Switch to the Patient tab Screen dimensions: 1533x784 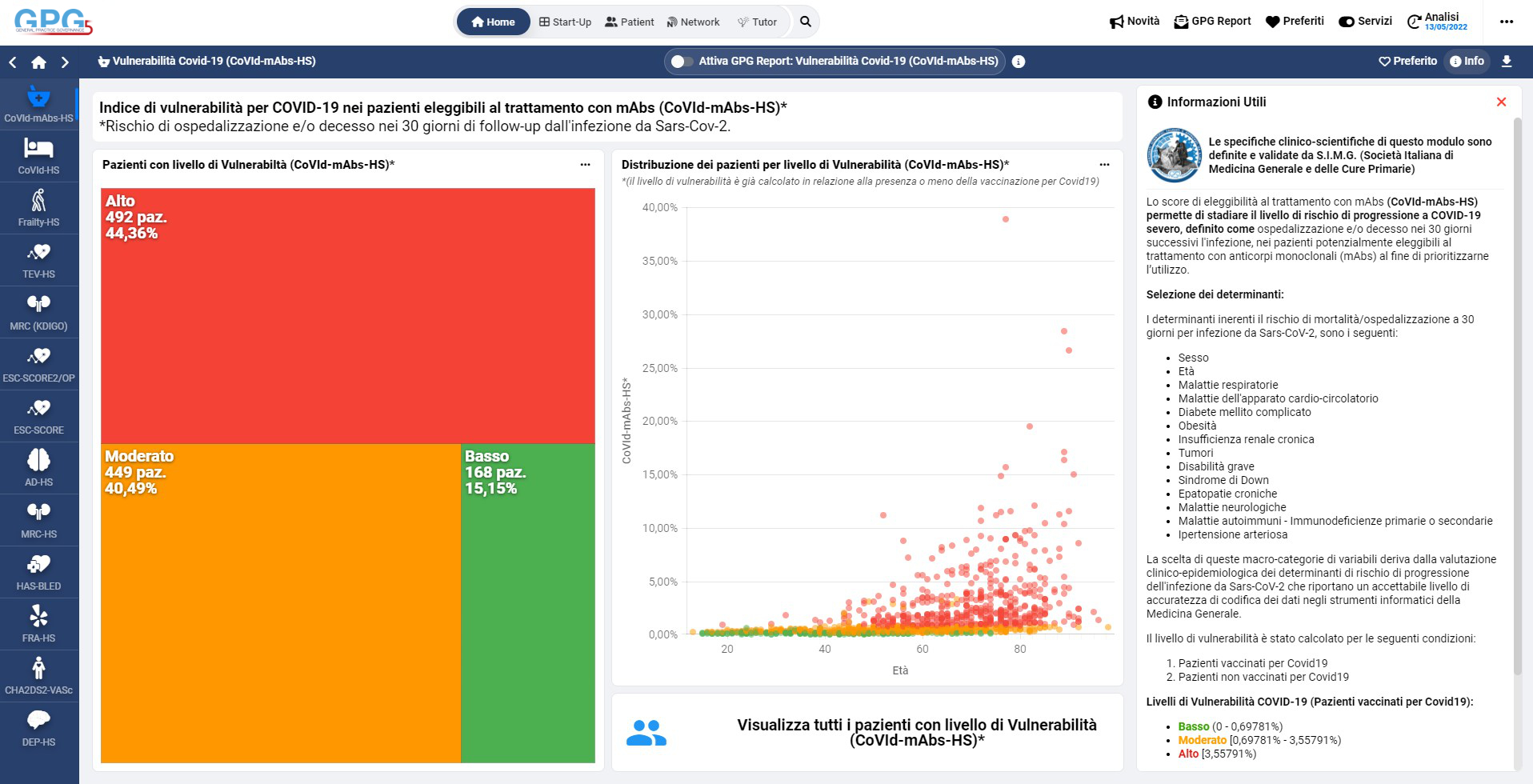click(630, 22)
